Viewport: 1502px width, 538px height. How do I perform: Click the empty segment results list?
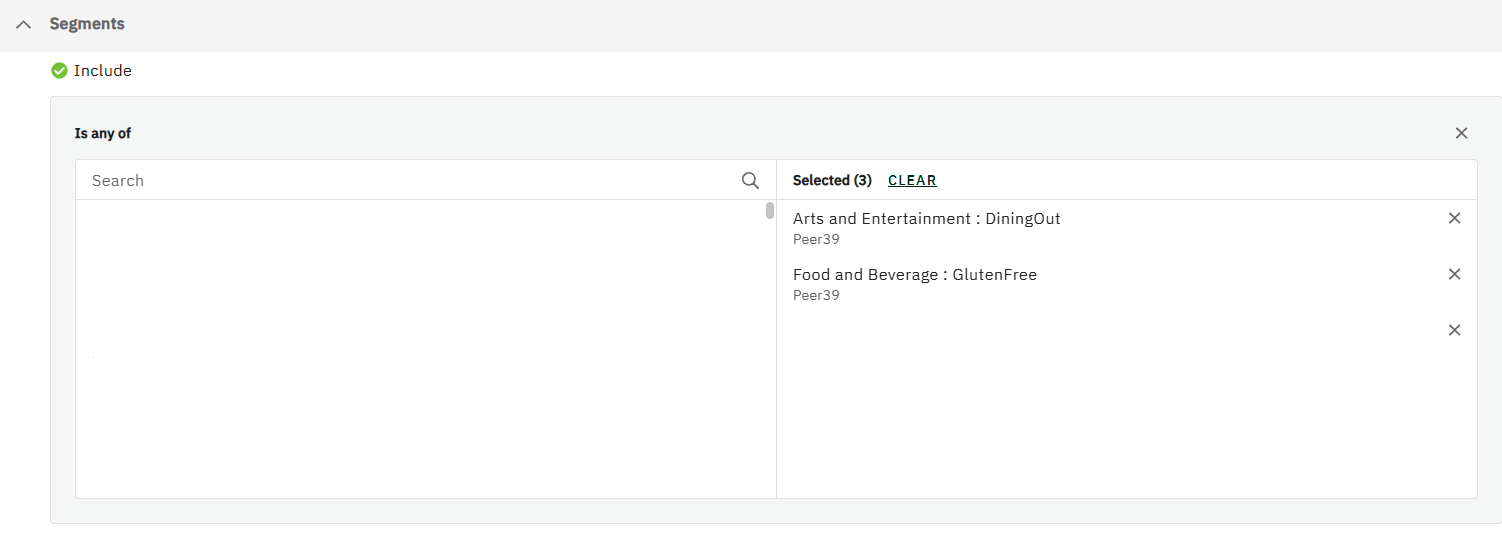tap(420, 350)
